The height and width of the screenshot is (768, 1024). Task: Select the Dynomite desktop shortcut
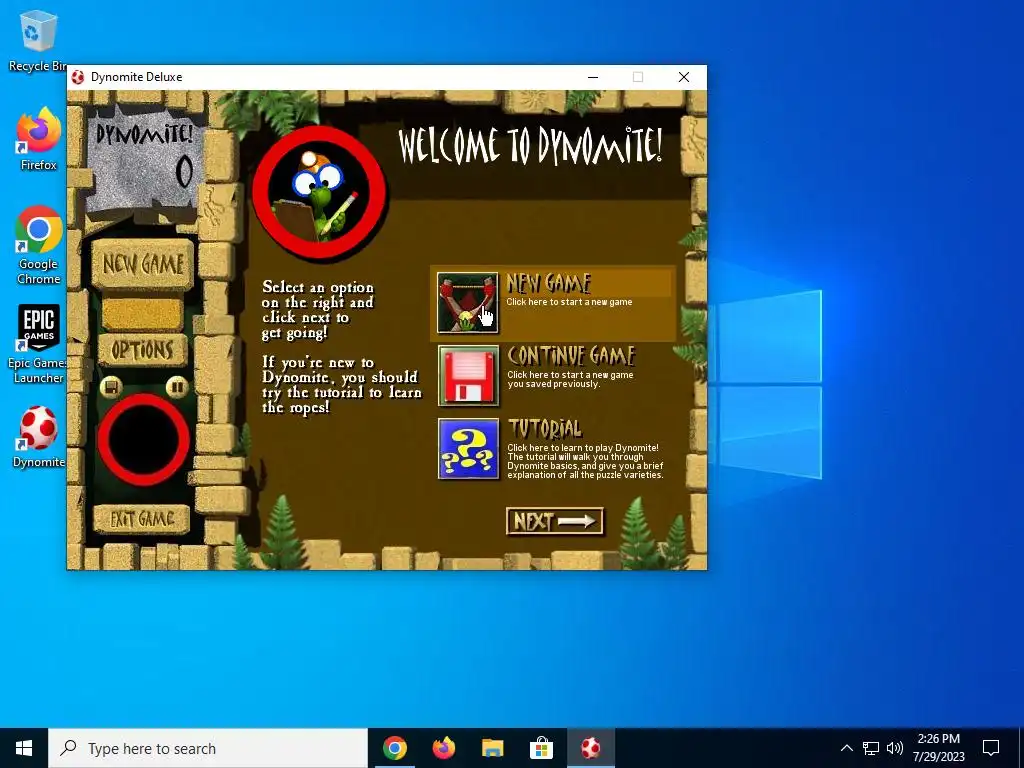coord(39,437)
